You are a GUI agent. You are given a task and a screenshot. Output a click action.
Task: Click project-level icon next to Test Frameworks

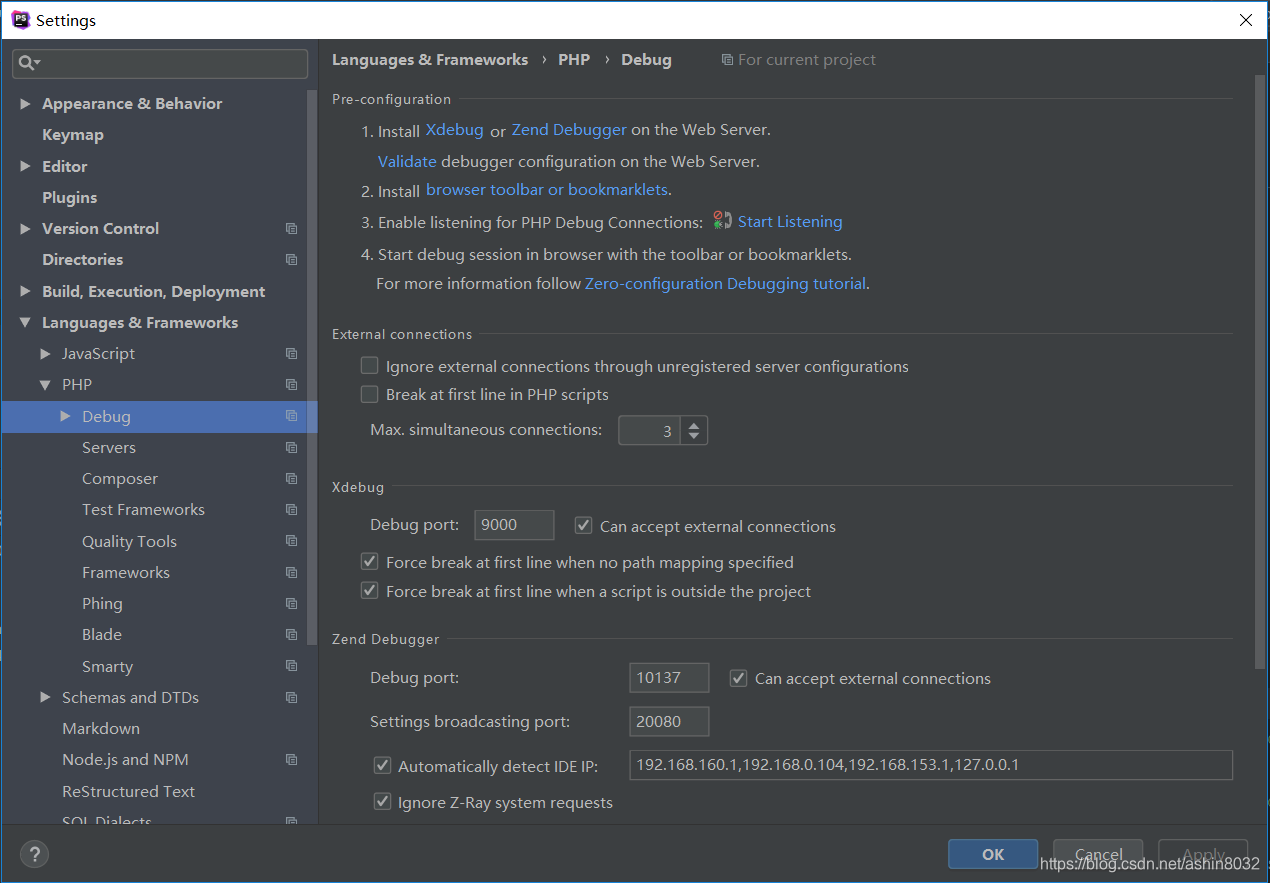coord(291,510)
